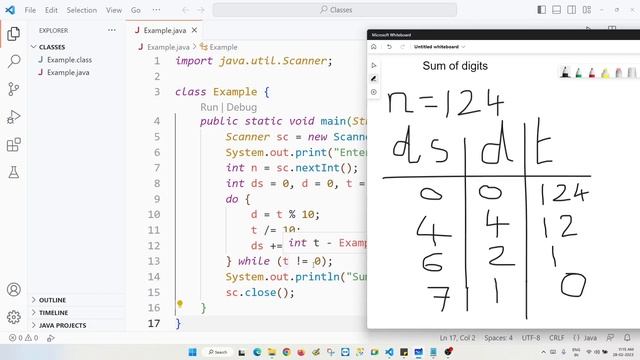The width and height of the screenshot is (640, 360).
Task: Open Microsoft Edge from taskbar
Action: (x=257, y=352)
